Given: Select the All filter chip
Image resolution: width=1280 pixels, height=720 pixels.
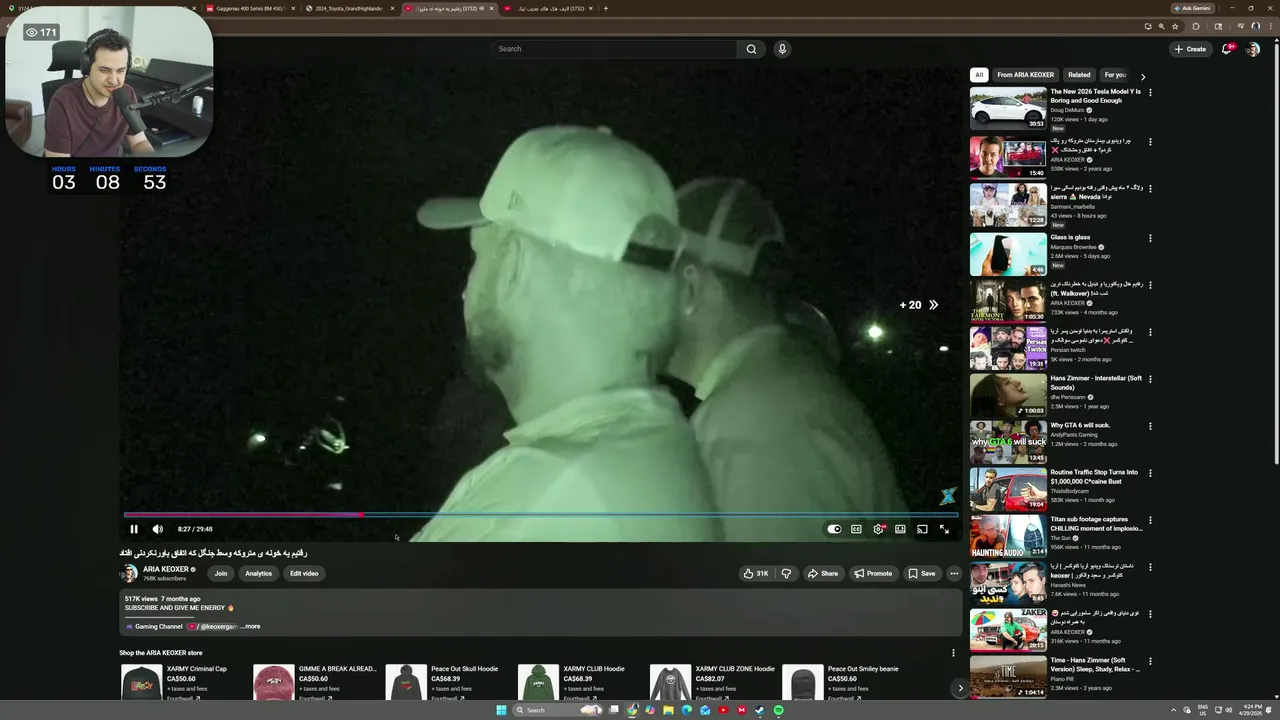Looking at the screenshot, I should tap(979, 75).
